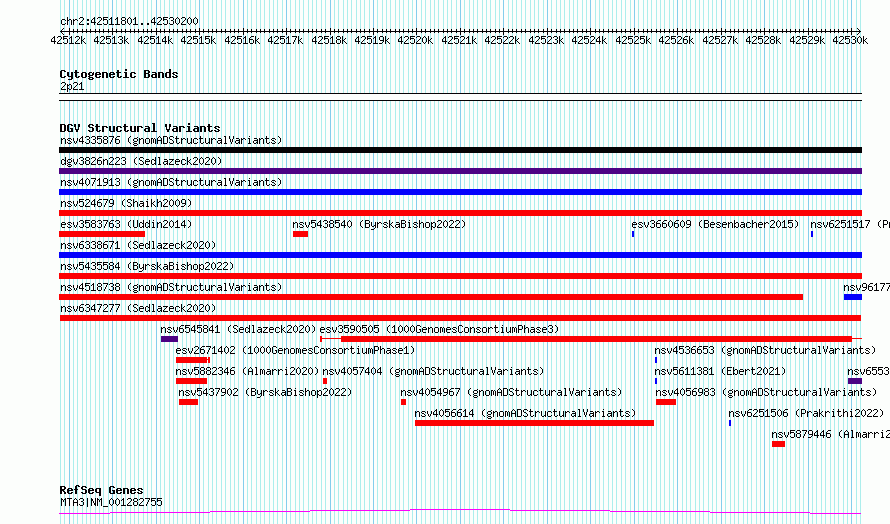Viewport: 890px width, 524px height.
Task: Open nsv4056614 (gnomADStructuralVariants) label
Action: tap(525, 413)
